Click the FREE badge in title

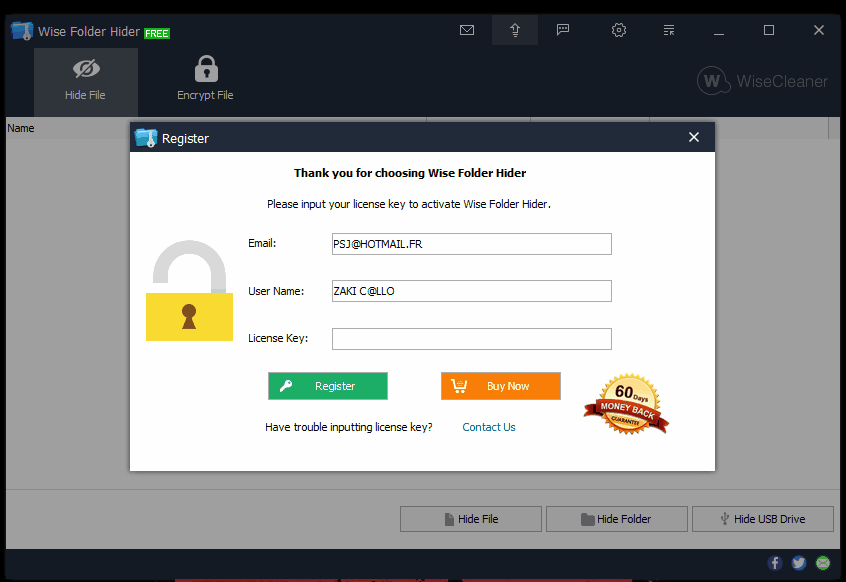tap(157, 33)
